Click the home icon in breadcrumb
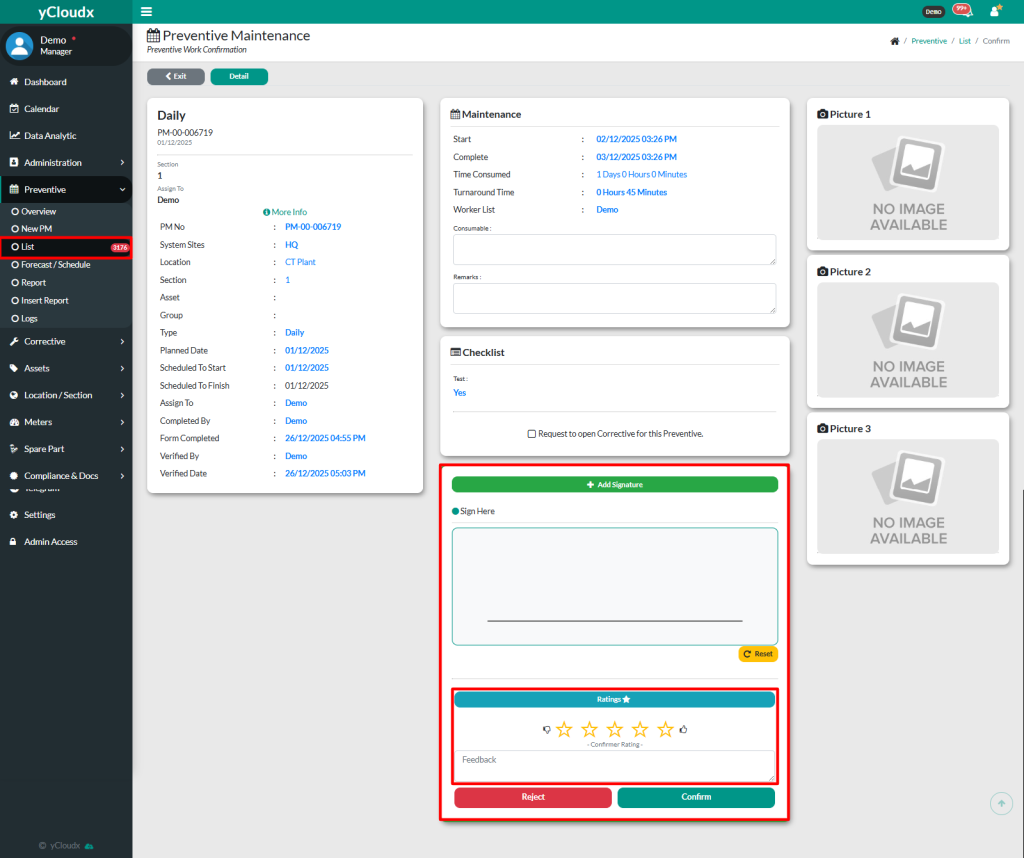Screen dimensions: 1024x858 (893, 41)
